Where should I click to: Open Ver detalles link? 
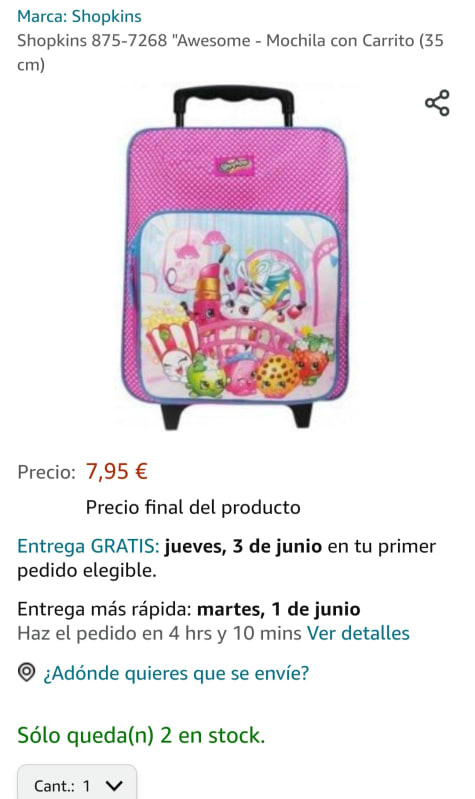pos(358,633)
